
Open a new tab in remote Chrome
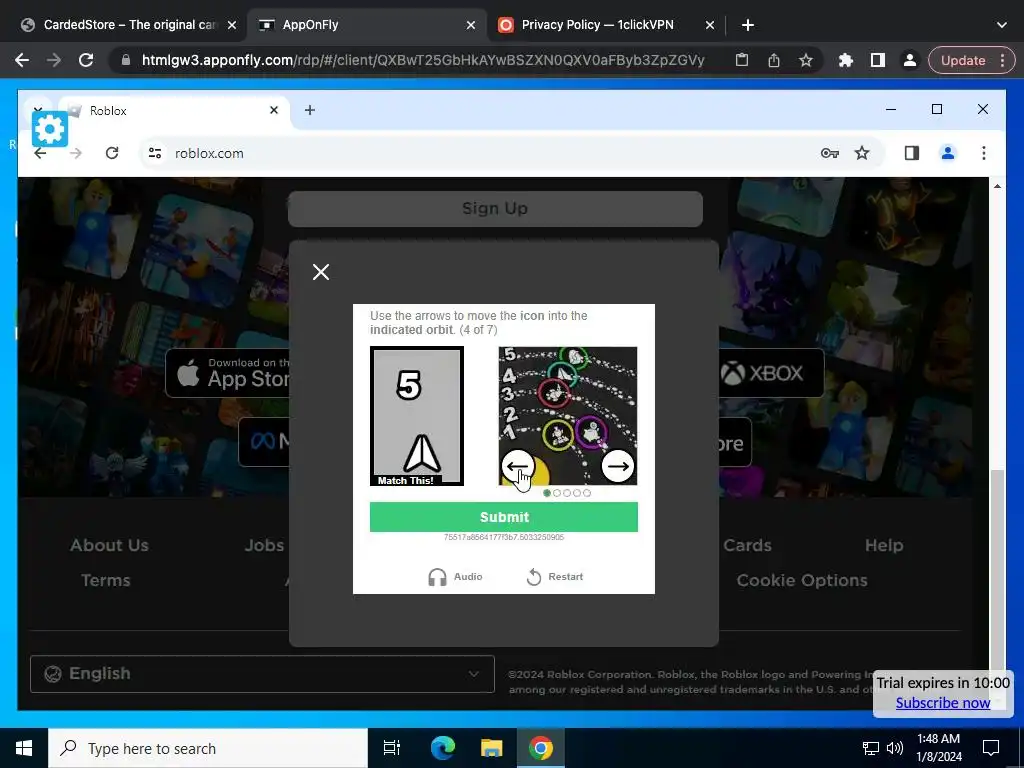[x=310, y=110]
